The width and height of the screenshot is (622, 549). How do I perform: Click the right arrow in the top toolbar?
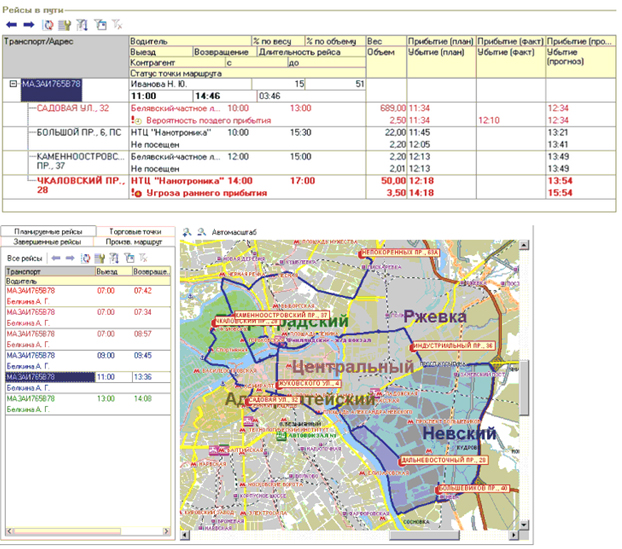click(29, 25)
